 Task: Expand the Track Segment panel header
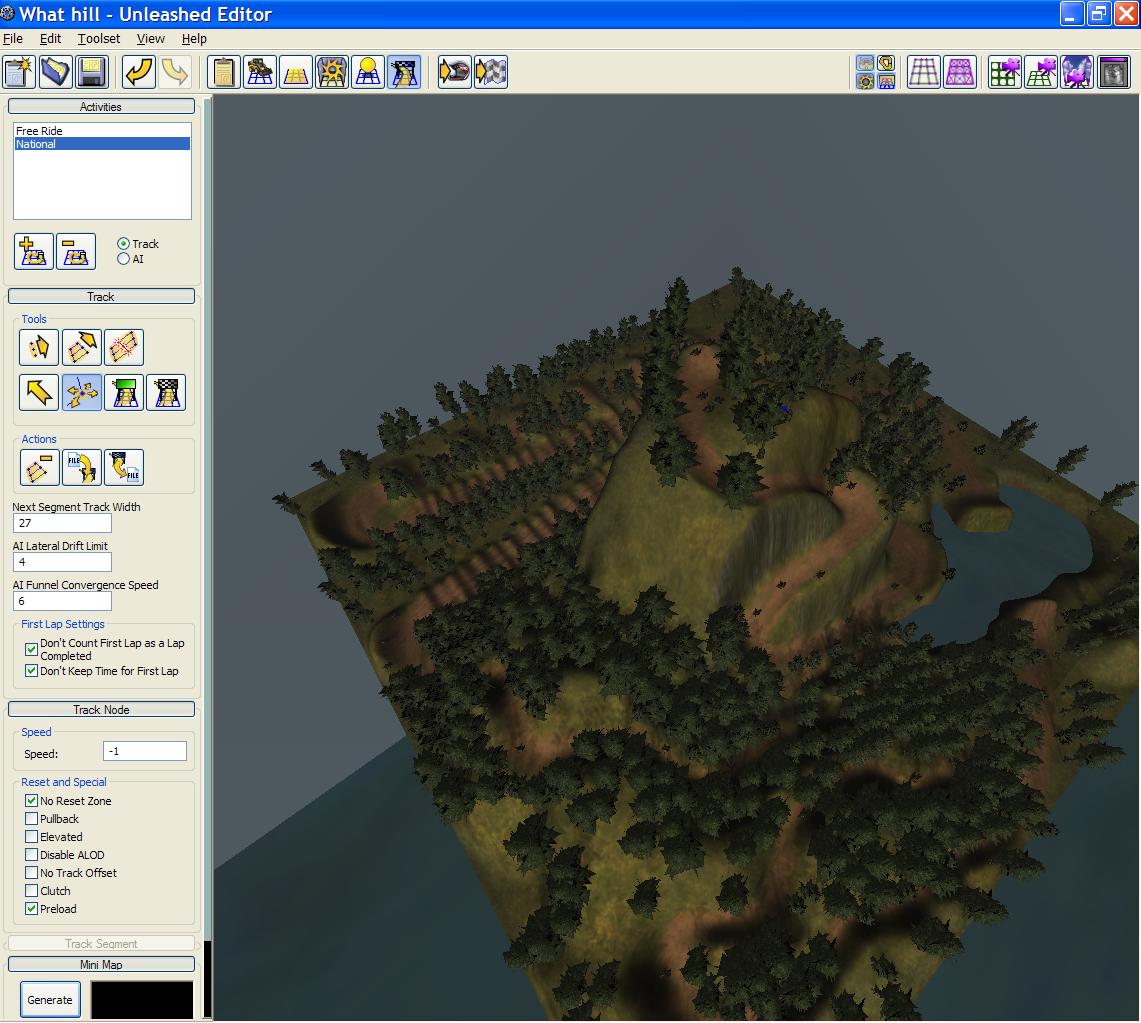pyautogui.click(x=101, y=943)
